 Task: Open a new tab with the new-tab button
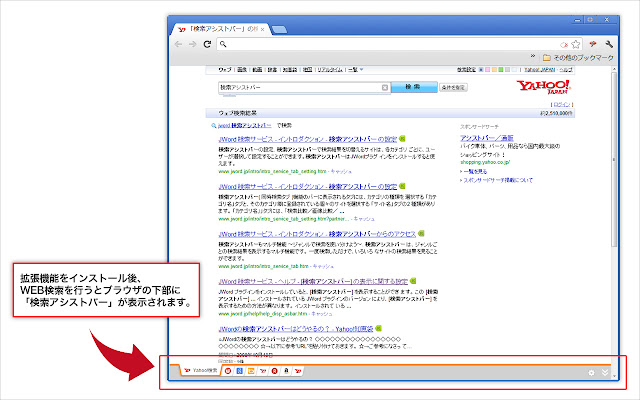(x=279, y=29)
